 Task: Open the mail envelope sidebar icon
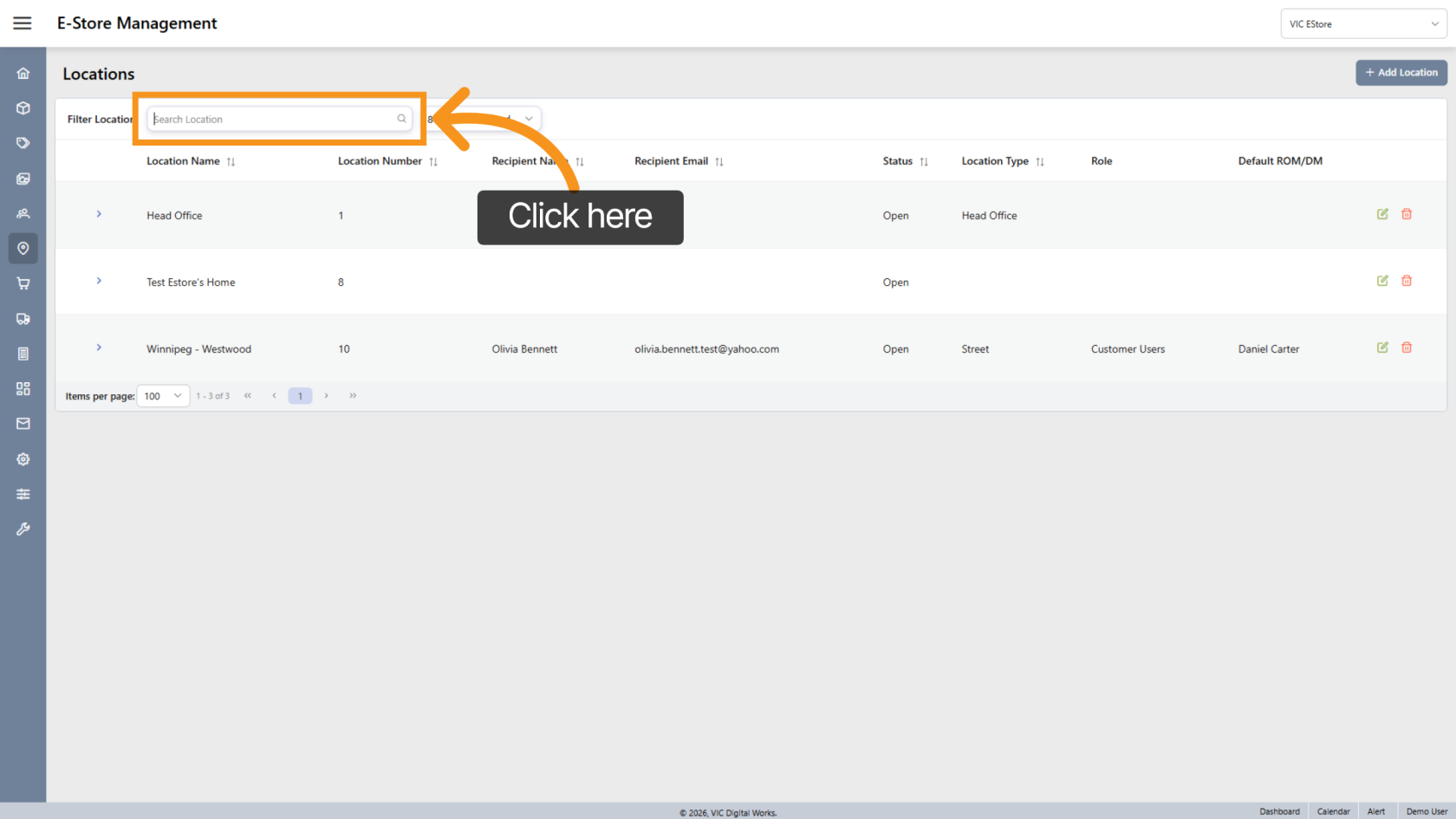click(x=23, y=424)
